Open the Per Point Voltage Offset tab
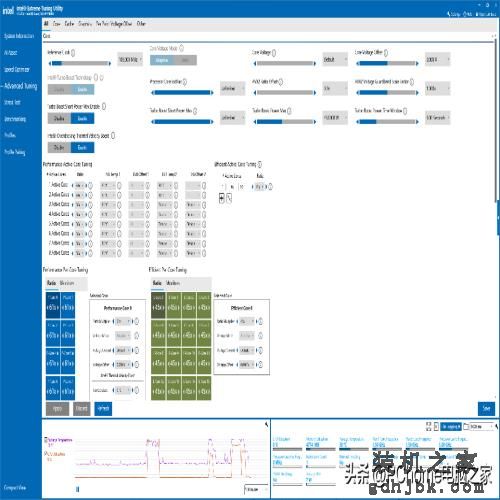 [x=114, y=24]
